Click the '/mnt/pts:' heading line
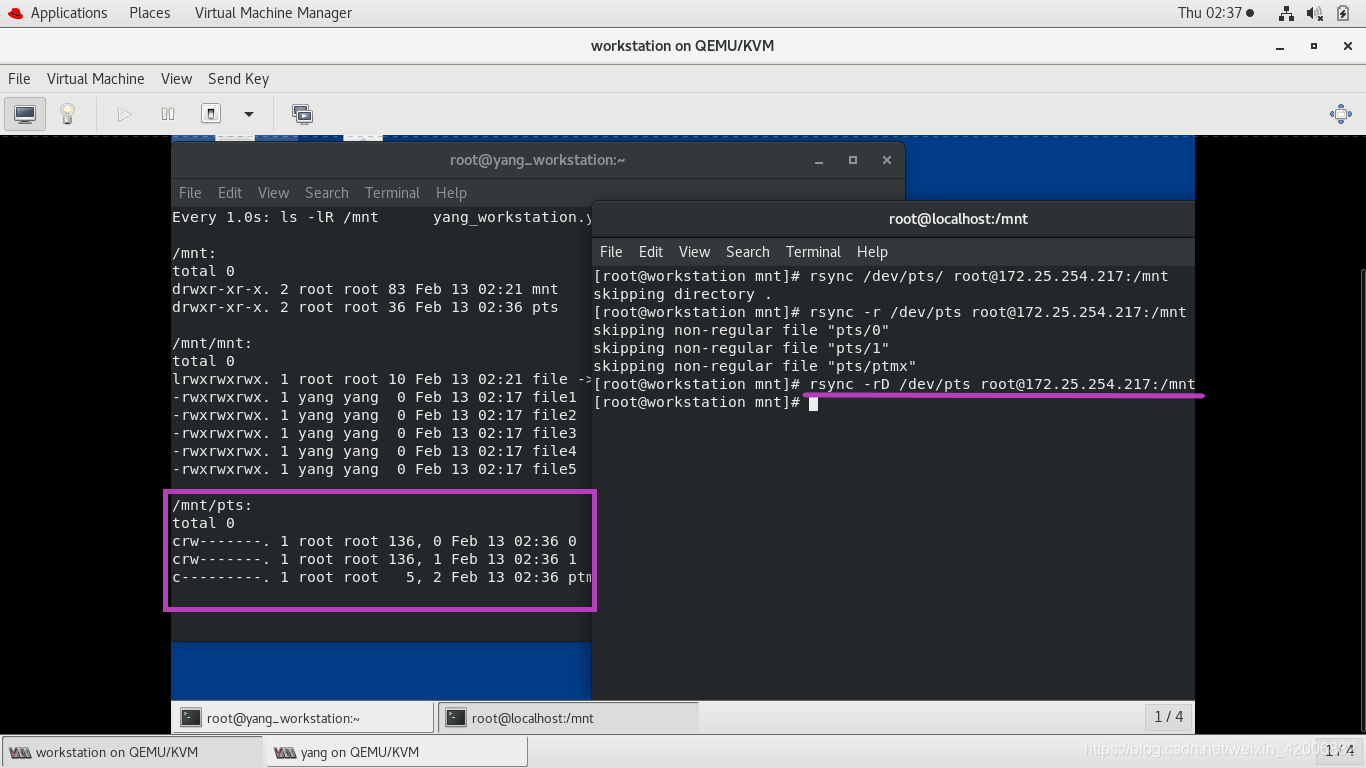 (212, 505)
